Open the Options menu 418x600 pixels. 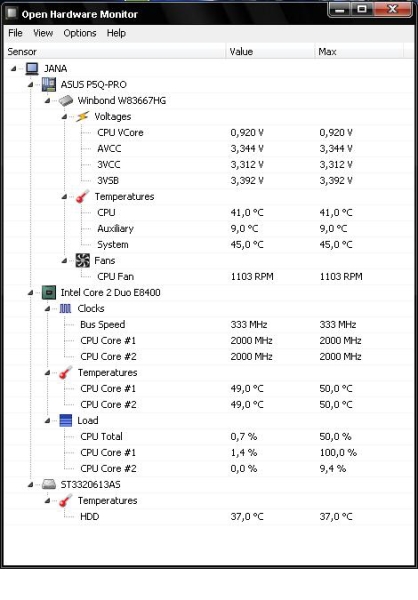[x=80, y=33]
